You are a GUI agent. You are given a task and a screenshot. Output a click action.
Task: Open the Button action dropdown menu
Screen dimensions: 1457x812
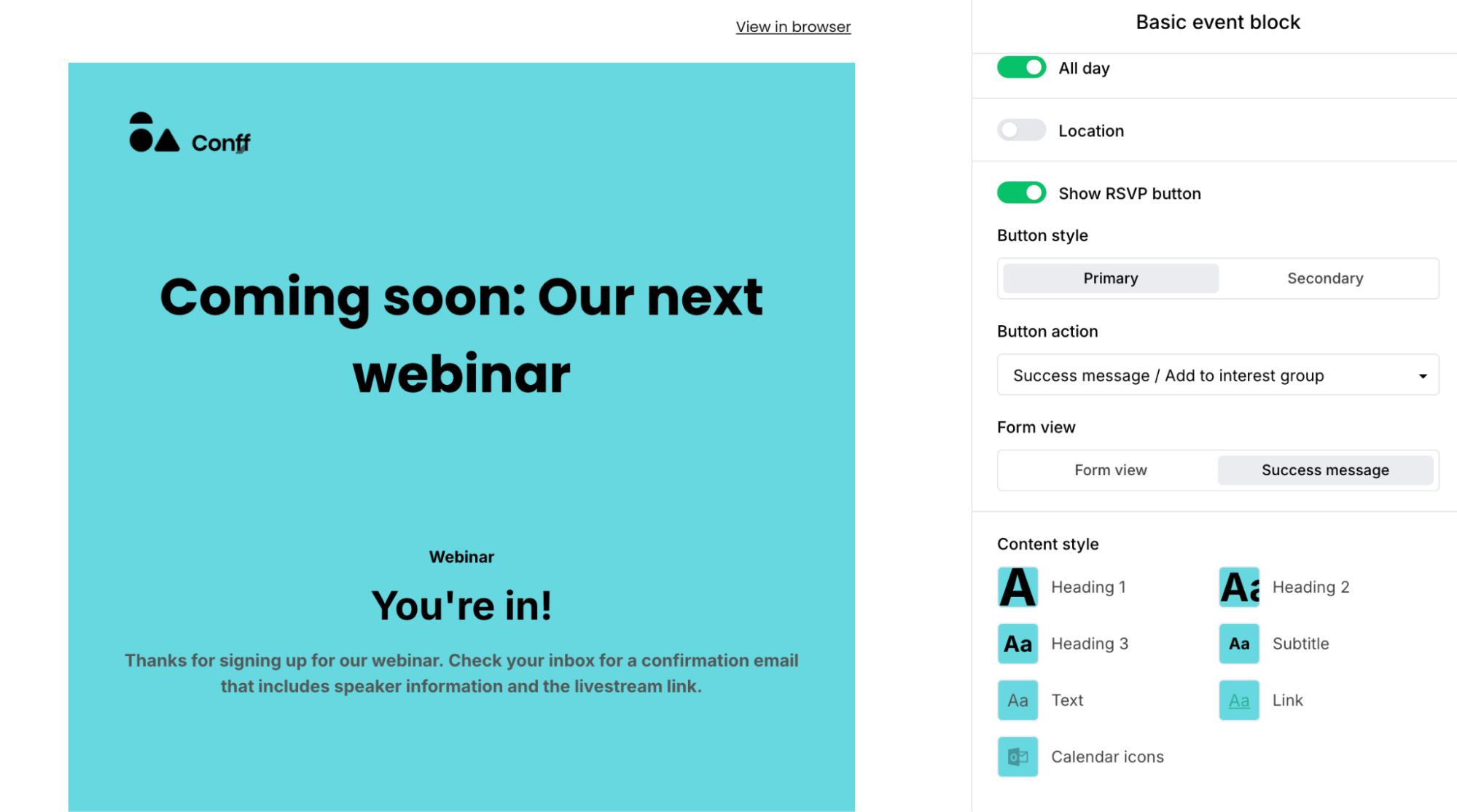(x=1217, y=375)
